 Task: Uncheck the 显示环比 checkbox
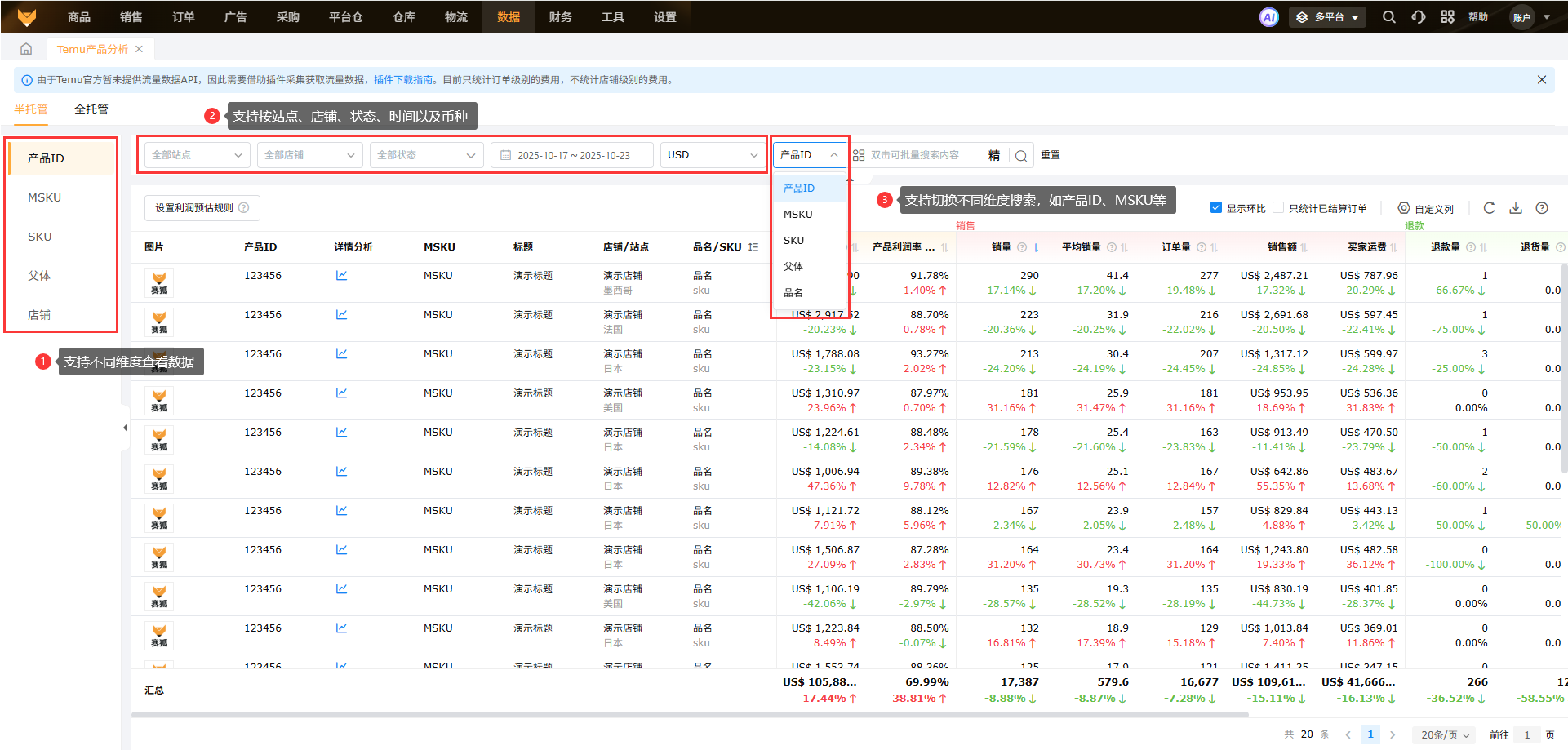pos(1216,208)
